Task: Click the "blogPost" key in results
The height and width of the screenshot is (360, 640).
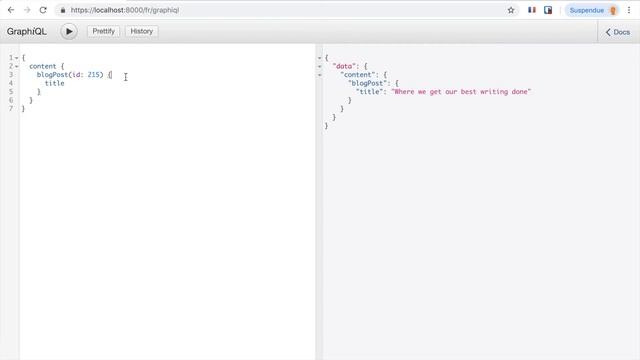Action: [x=367, y=83]
